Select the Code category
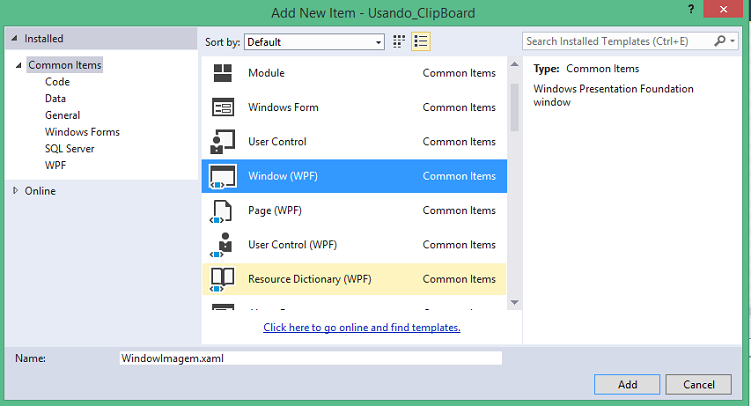 click(x=57, y=82)
